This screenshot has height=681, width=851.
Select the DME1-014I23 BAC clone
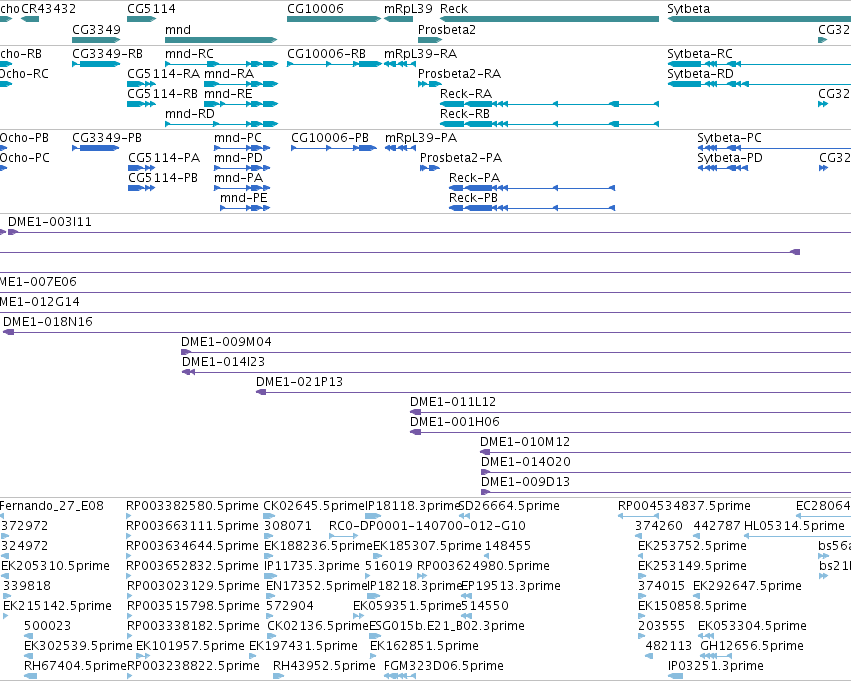click(x=516, y=372)
